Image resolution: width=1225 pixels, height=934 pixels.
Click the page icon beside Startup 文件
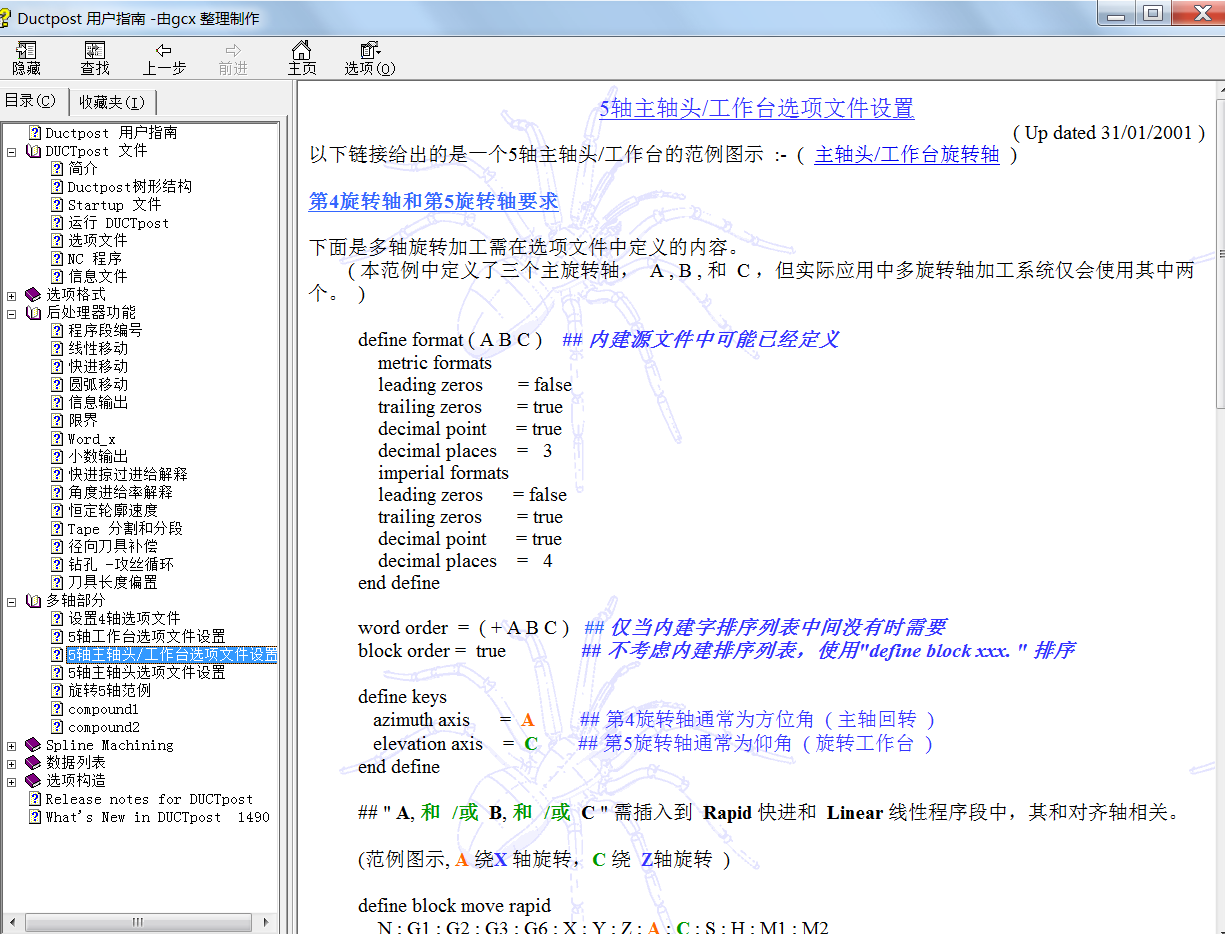pos(58,205)
